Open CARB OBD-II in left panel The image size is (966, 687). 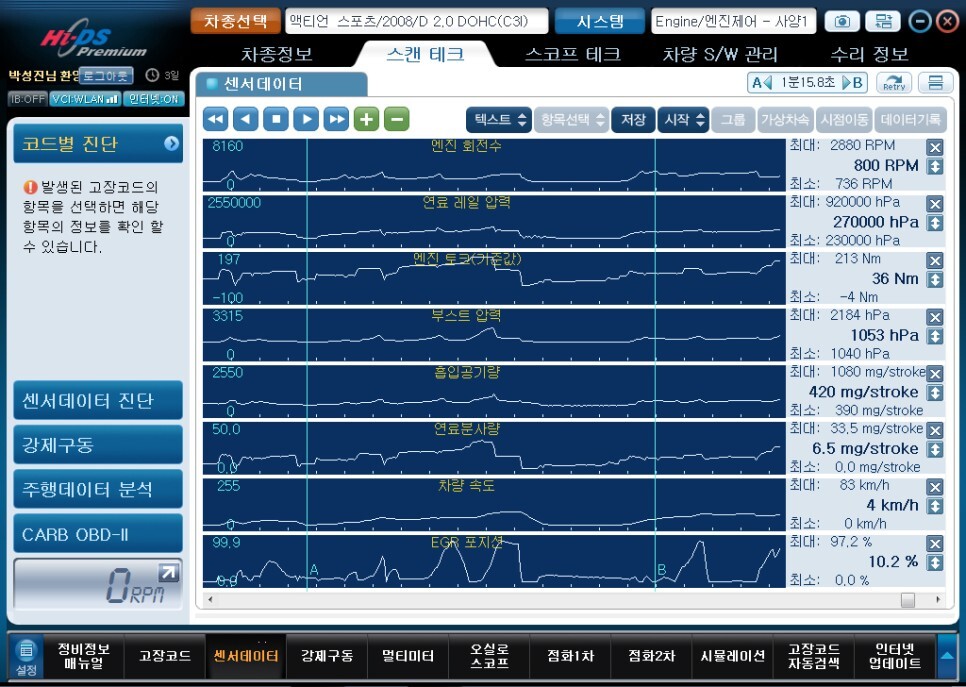98,534
